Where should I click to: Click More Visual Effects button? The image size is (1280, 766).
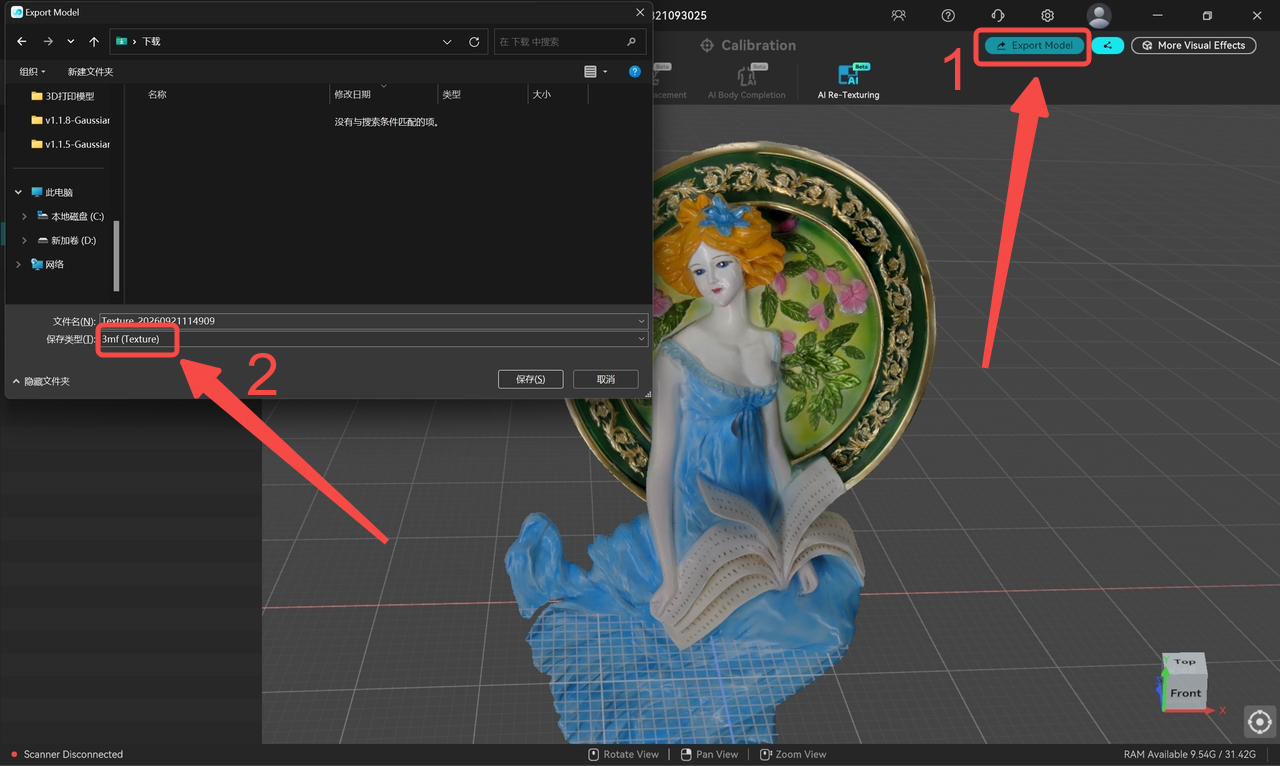click(1193, 45)
